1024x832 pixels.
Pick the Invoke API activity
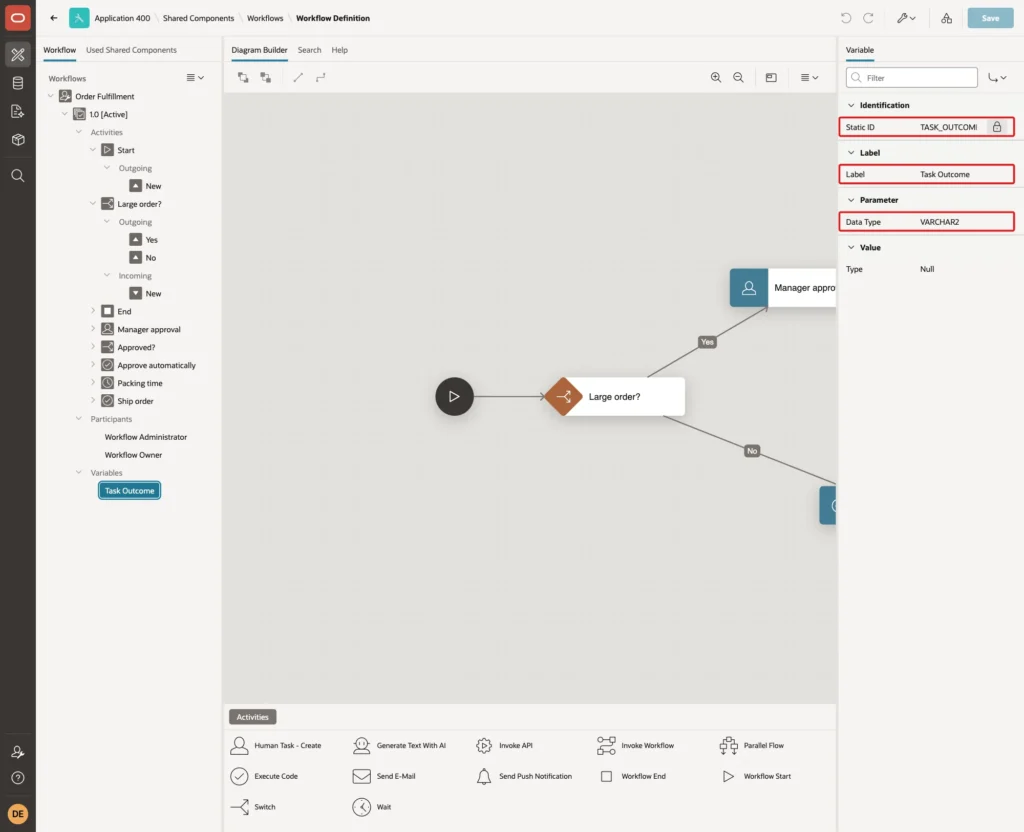504,745
